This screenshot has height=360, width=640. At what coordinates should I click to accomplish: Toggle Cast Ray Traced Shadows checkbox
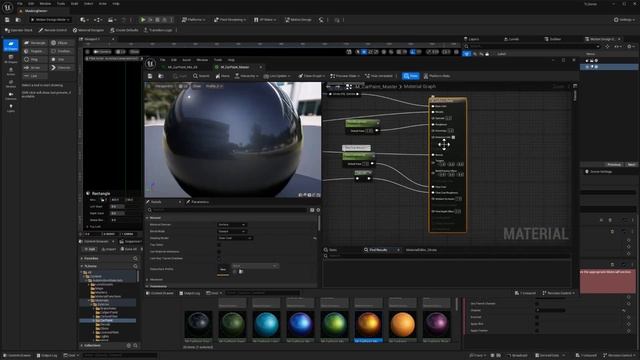click(219, 258)
